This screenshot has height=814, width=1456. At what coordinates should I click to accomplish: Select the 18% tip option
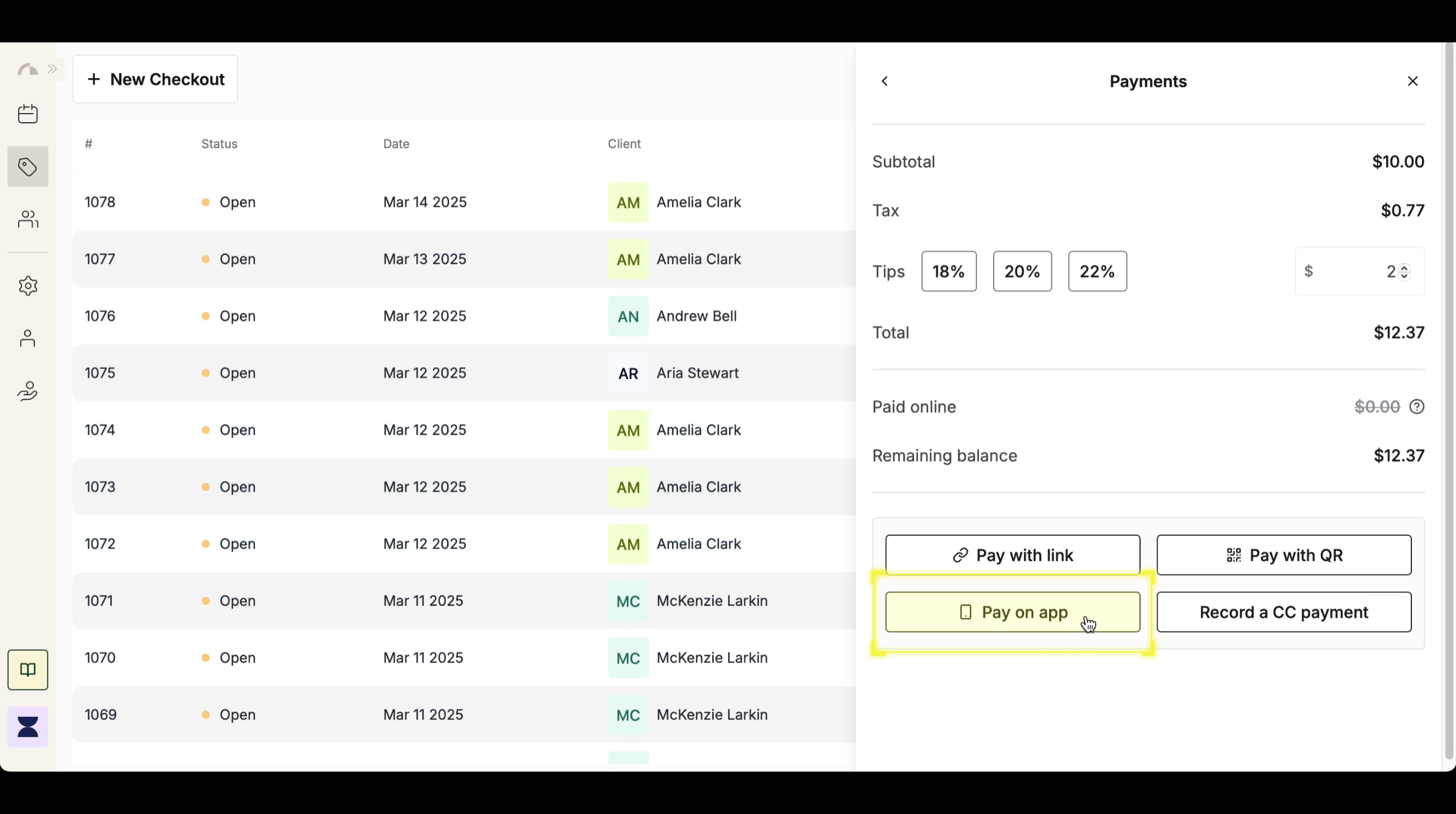coord(948,271)
